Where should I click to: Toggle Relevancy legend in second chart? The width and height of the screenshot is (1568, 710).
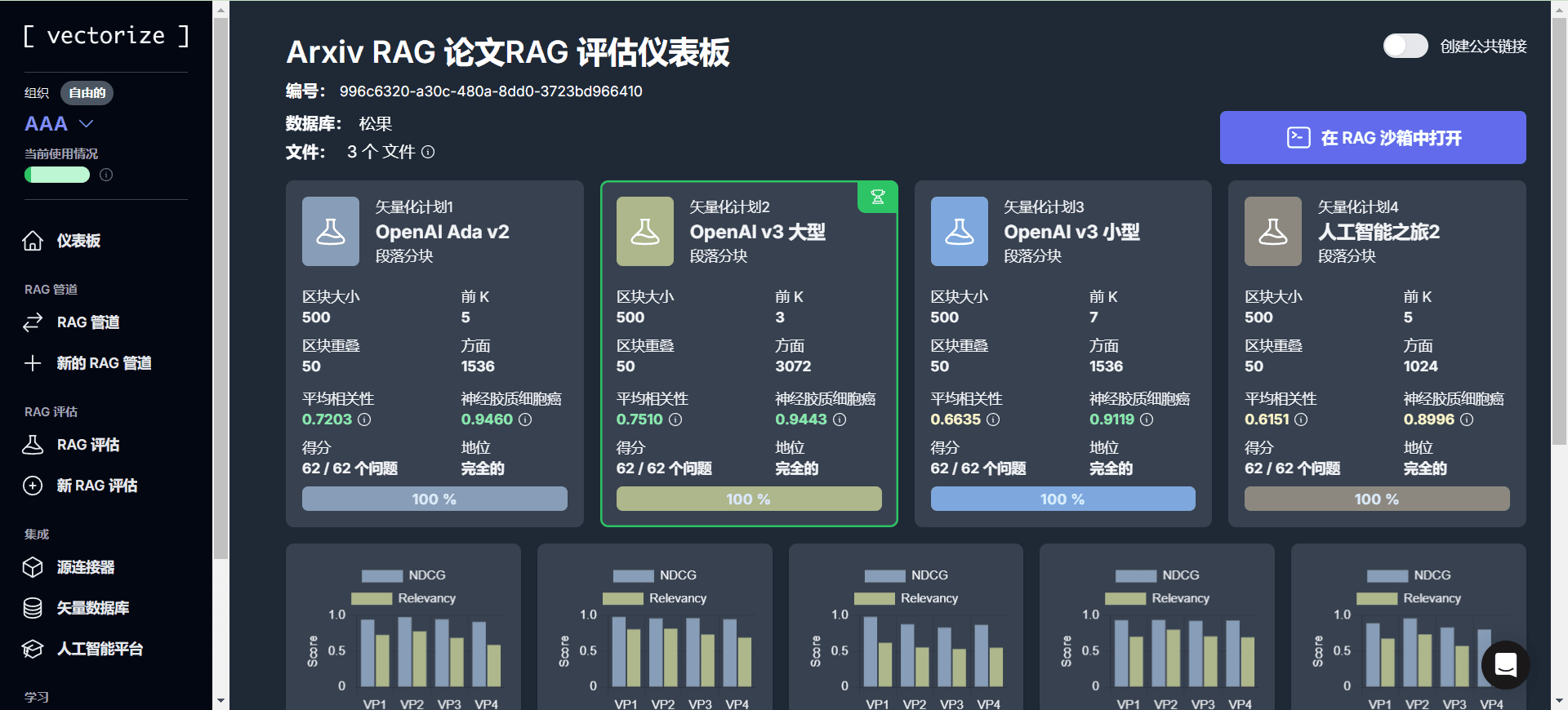click(655, 598)
